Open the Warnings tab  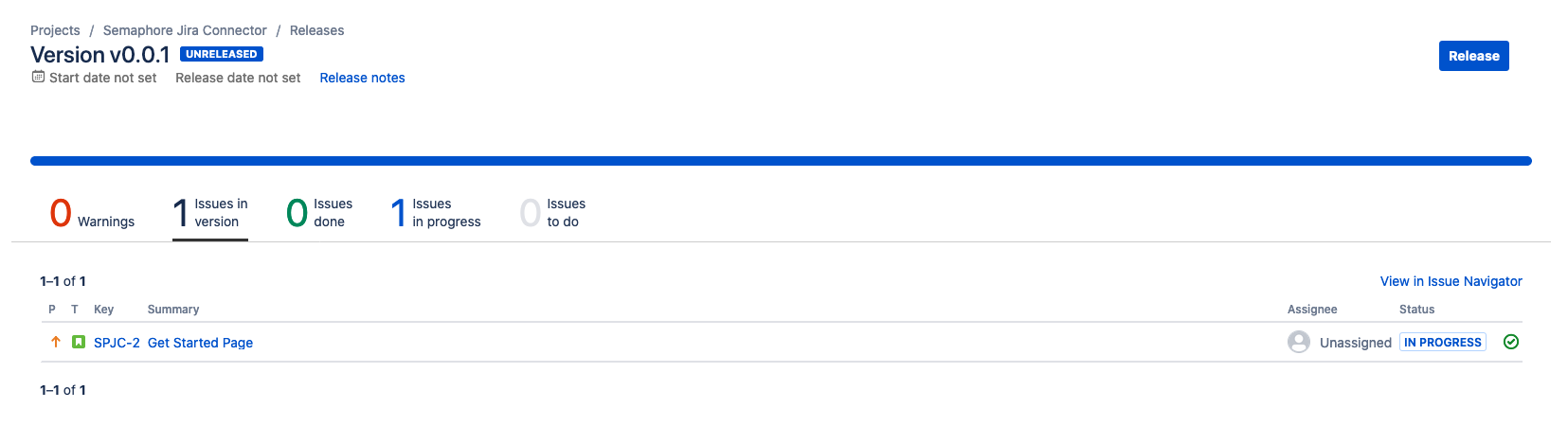tap(92, 213)
